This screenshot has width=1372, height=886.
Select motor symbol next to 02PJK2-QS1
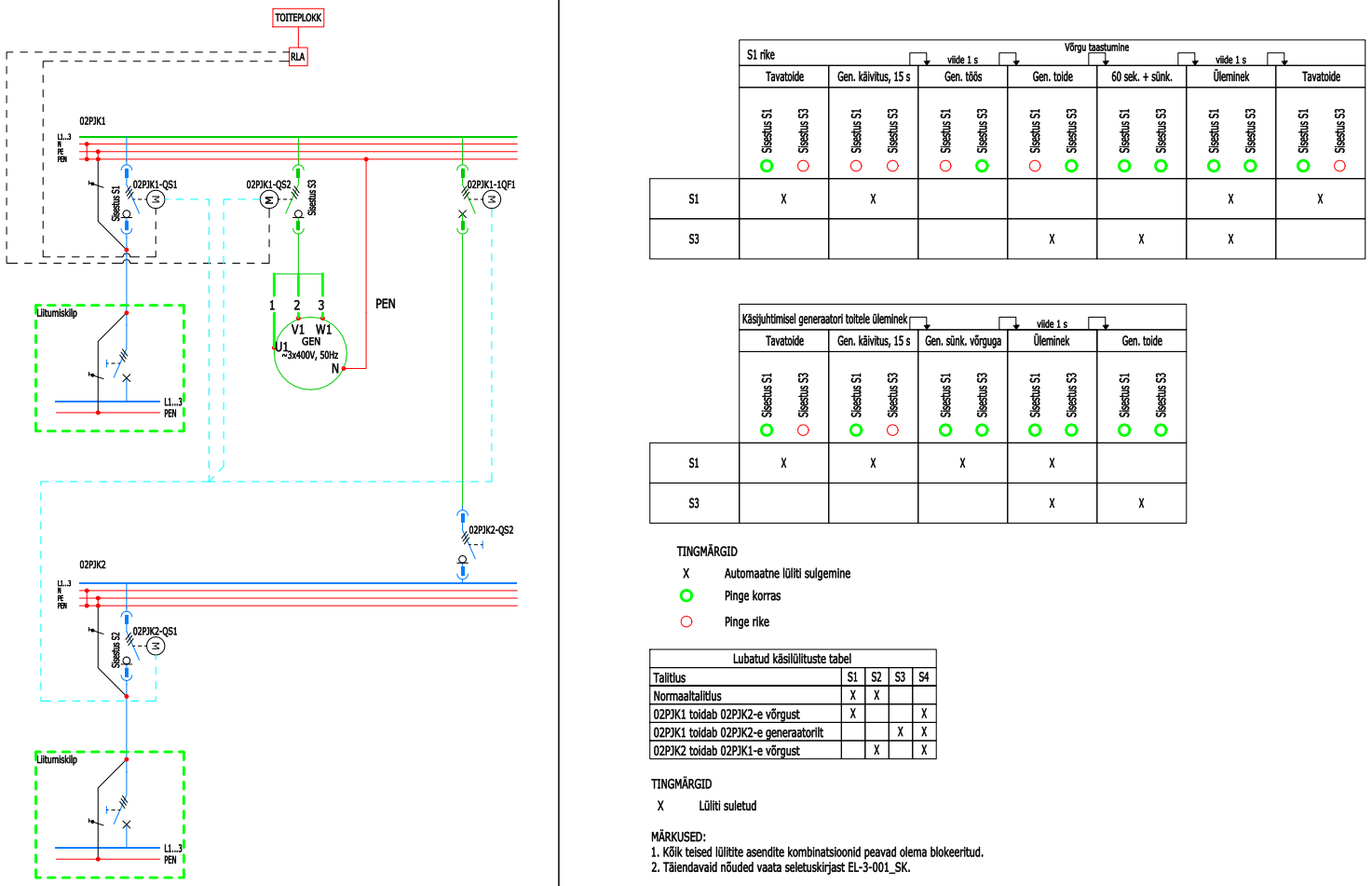156,646
